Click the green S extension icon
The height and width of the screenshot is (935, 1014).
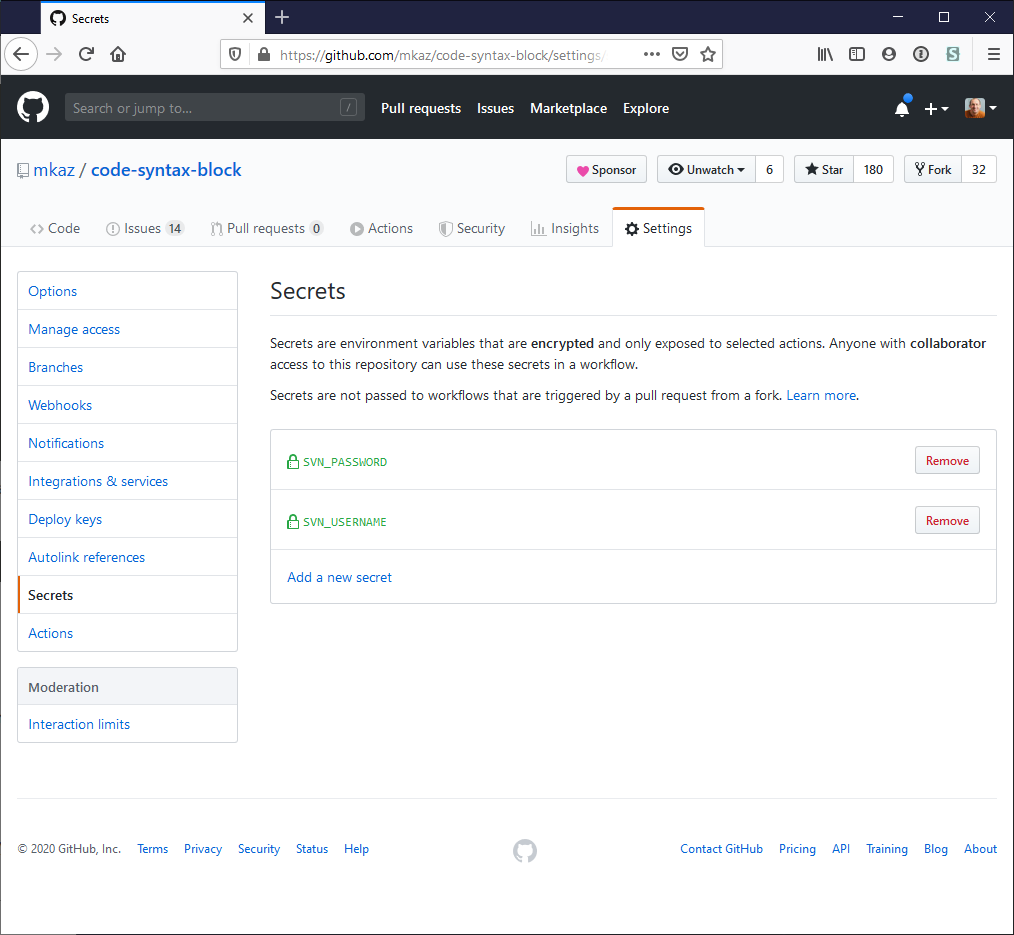[x=953, y=54]
